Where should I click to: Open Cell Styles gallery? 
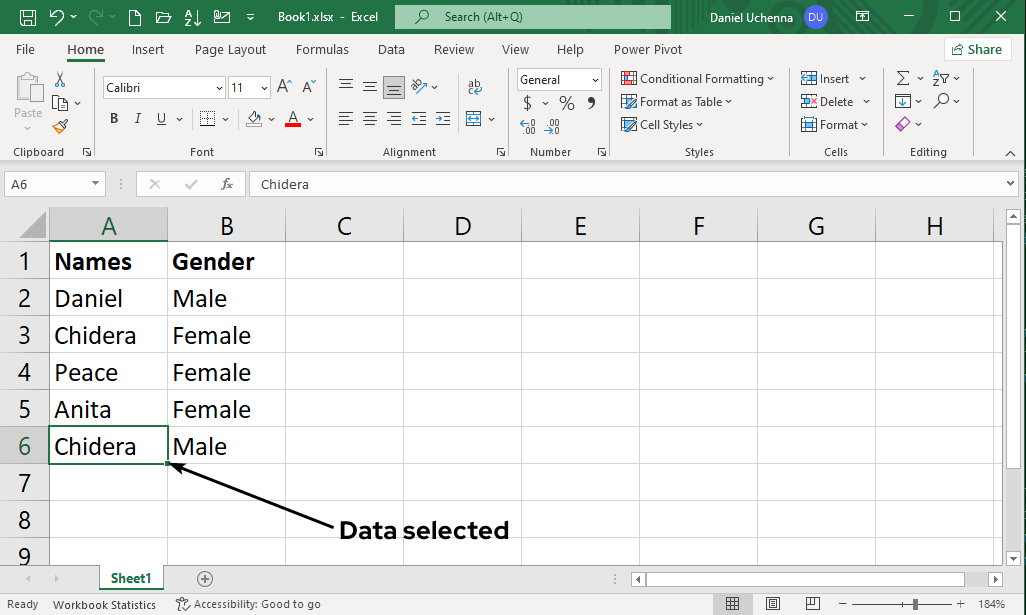click(x=661, y=124)
